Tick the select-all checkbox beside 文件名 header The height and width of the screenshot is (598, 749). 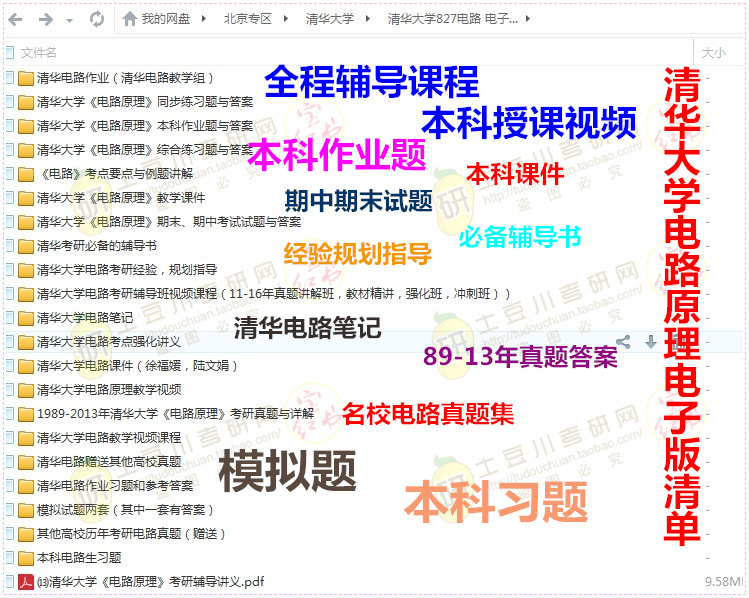(x=8, y=52)
